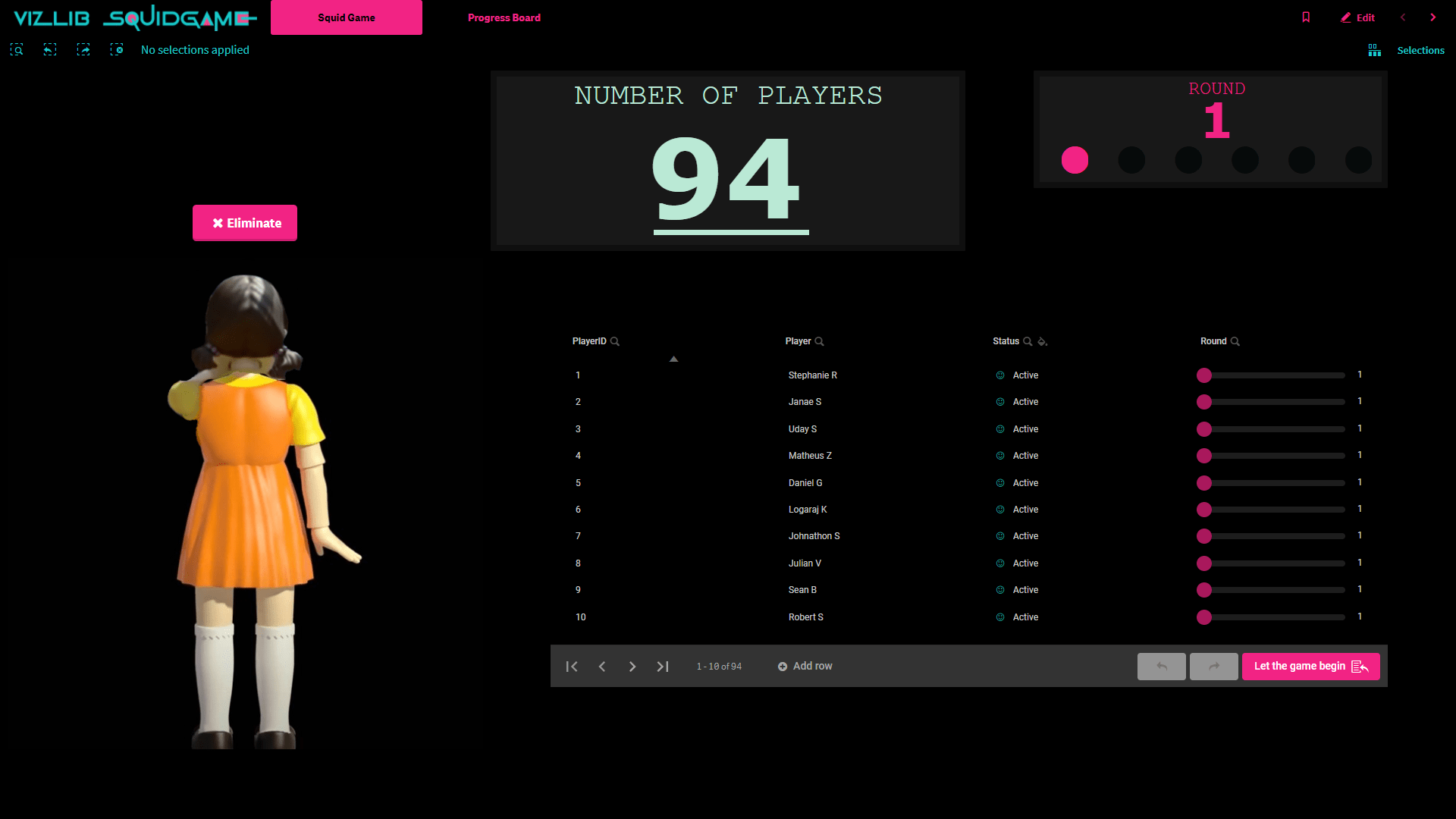Screen dimensions: 1456x819
Task: Adjust round slider for Matheus Z
Action: point(1271,456)
